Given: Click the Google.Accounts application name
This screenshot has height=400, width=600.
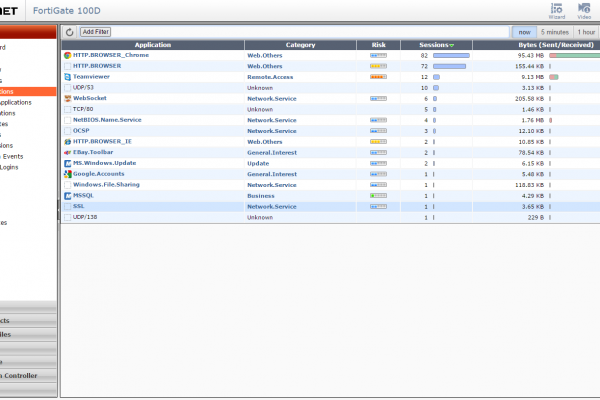Looking at the screenshot, I should click(x=99, y=174).
